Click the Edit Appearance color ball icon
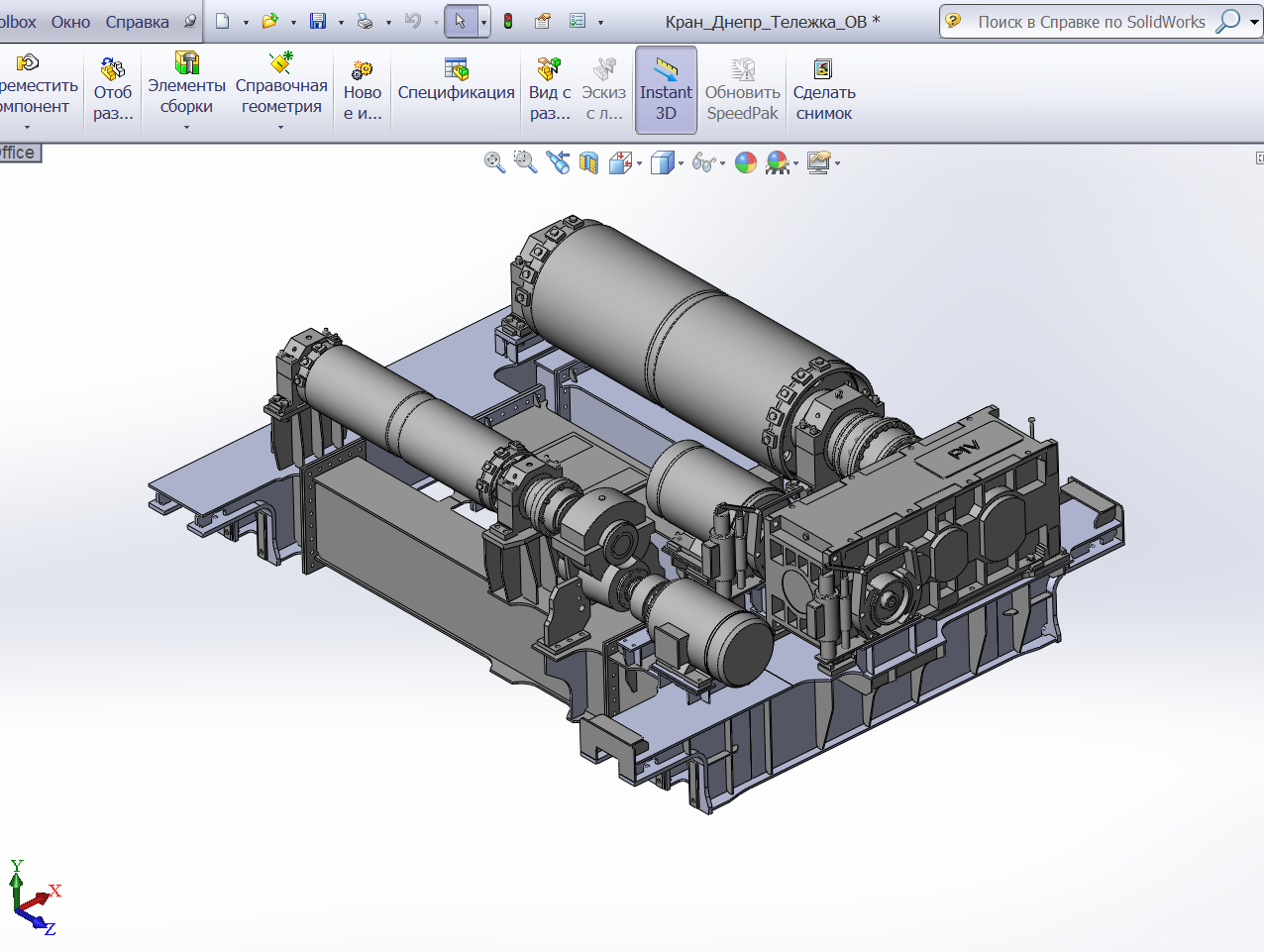This screenshot has width=1264, height=952. [746, 162]
